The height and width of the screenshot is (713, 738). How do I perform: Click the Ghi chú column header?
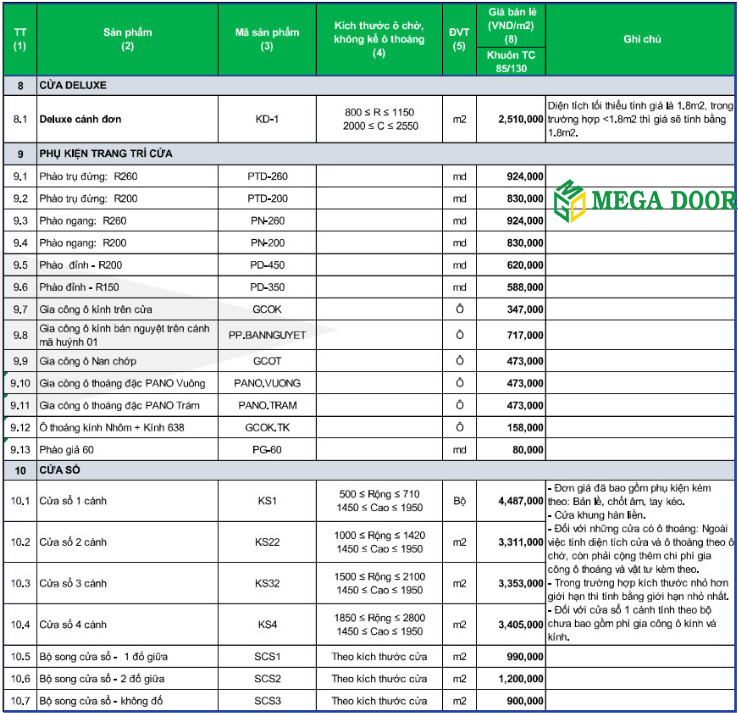click(x=641, y=39)
